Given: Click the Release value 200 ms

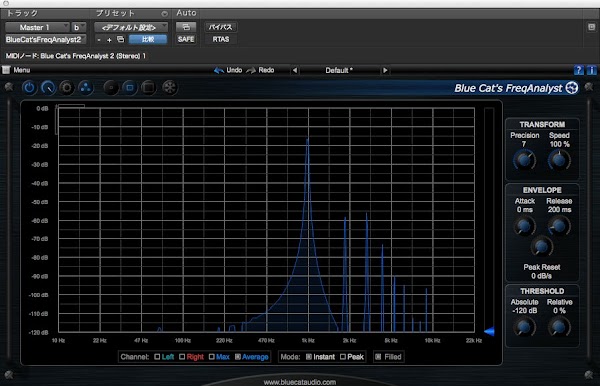Looking at the screenshot, I should (559, 210).
